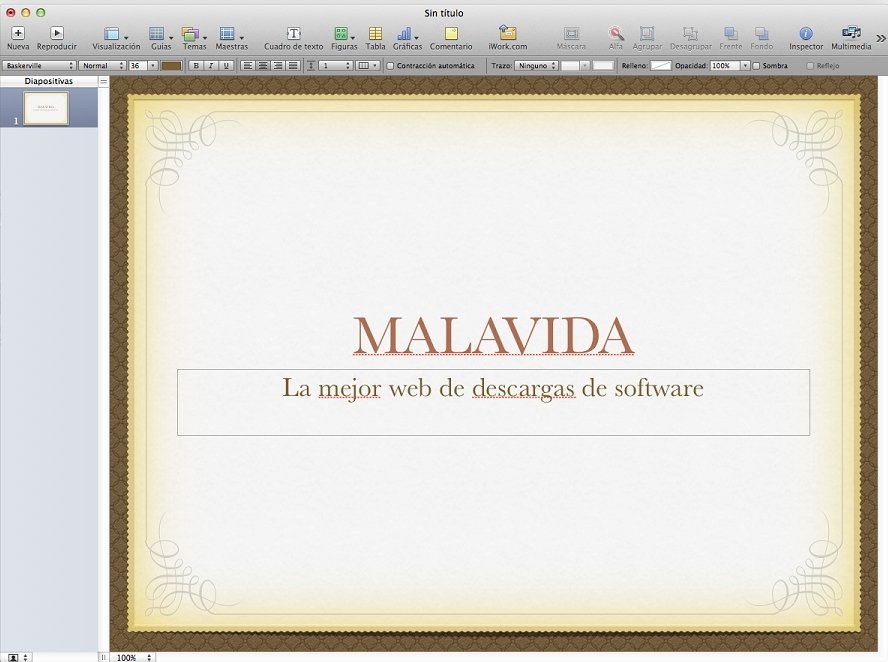The image size is (888, 662).
Task: Insert a text box with Cuadro de texto
Action: (x=293, y=38)
